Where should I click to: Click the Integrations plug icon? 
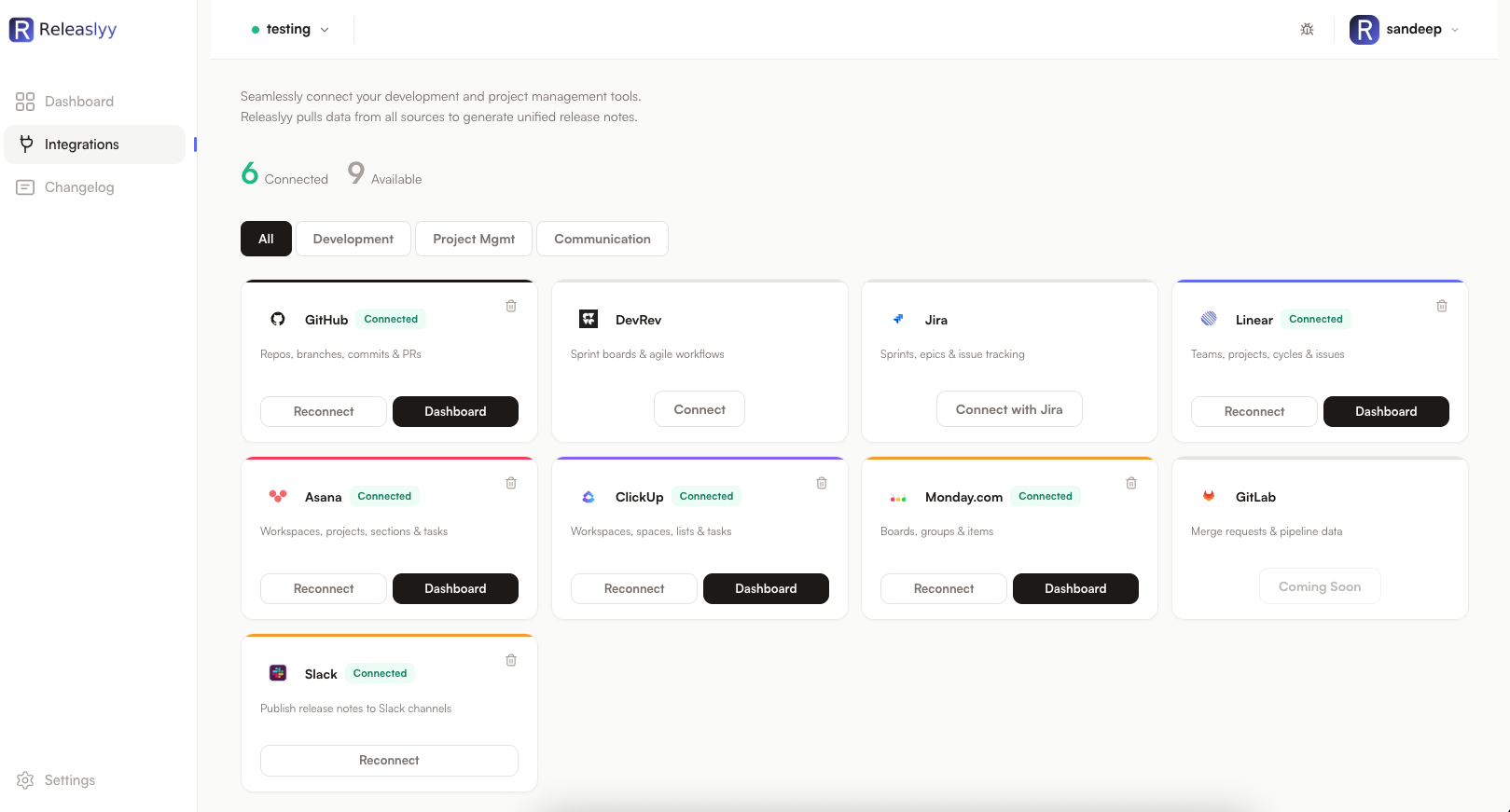pyautogui.click(x=26, y=145)
